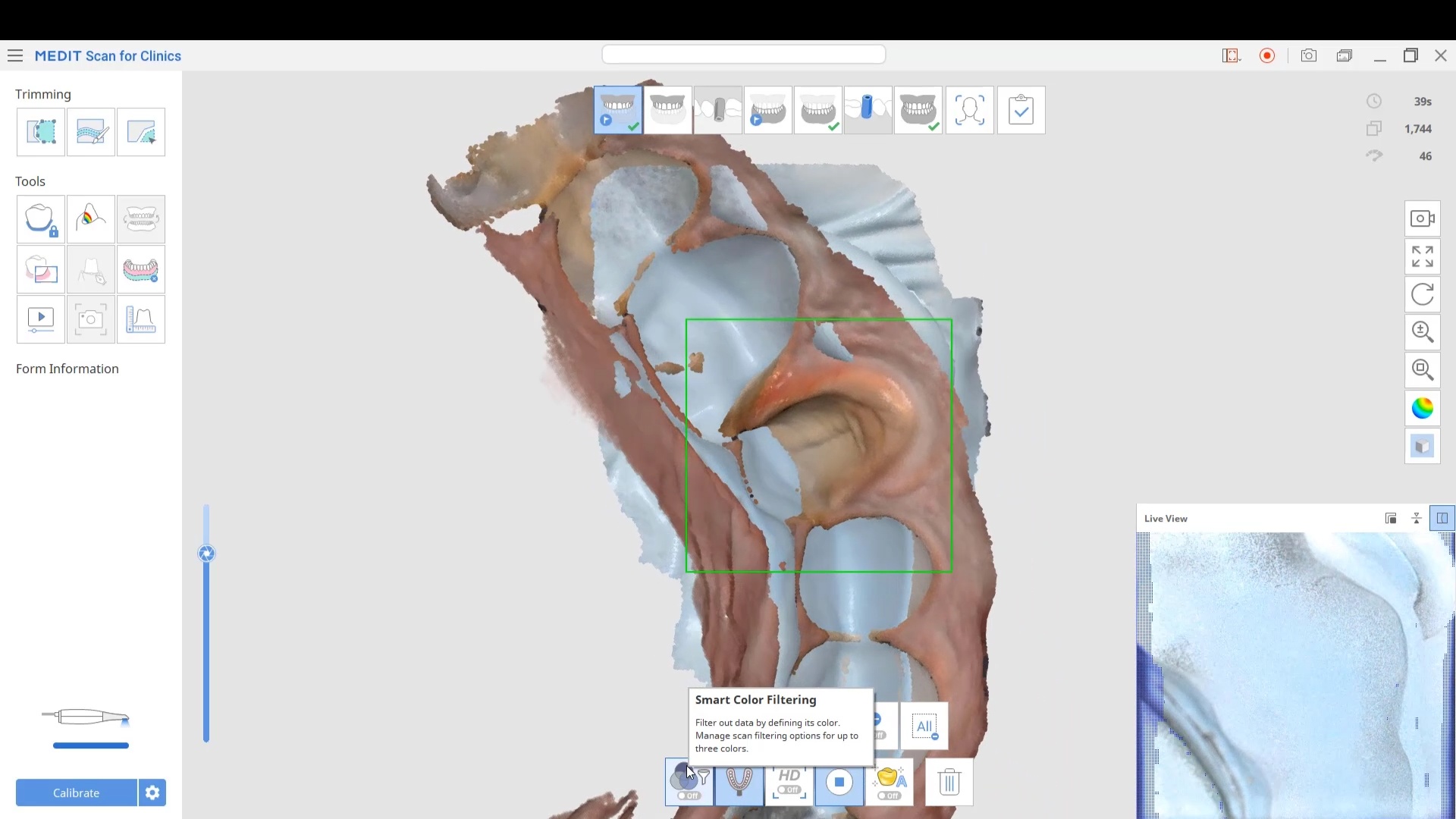
Task: Select the arch scan mode button
Action: click(x=739, y=782)
